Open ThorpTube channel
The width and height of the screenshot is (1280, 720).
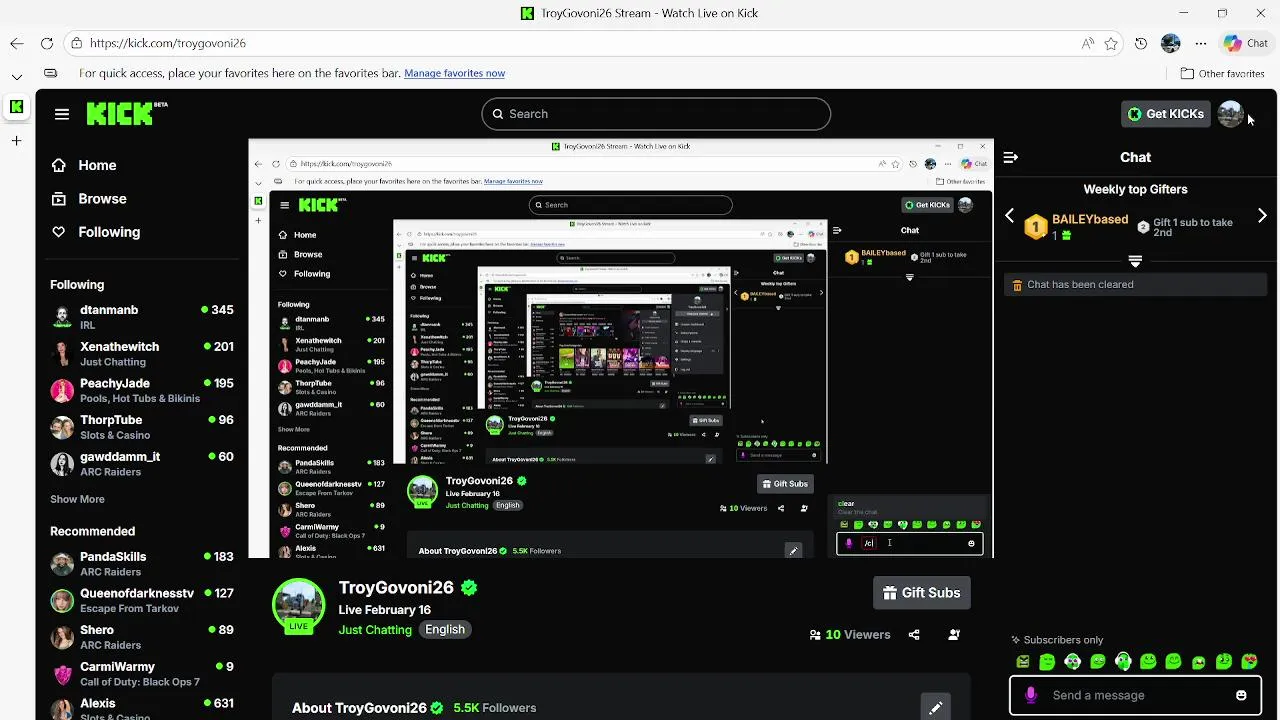[x=142, y=427]
